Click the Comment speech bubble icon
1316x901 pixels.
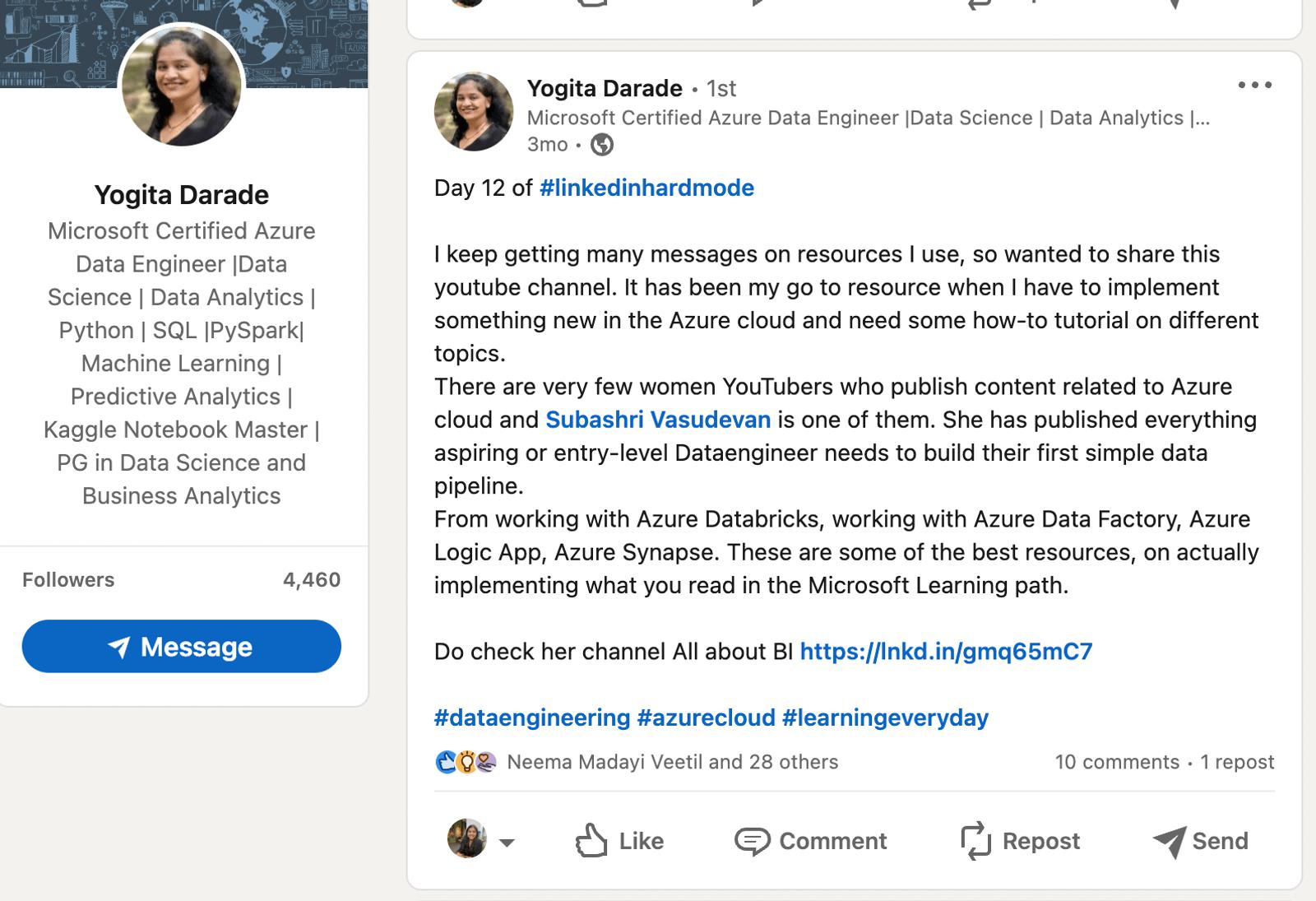pyautogui.click(x=751, y=841)
